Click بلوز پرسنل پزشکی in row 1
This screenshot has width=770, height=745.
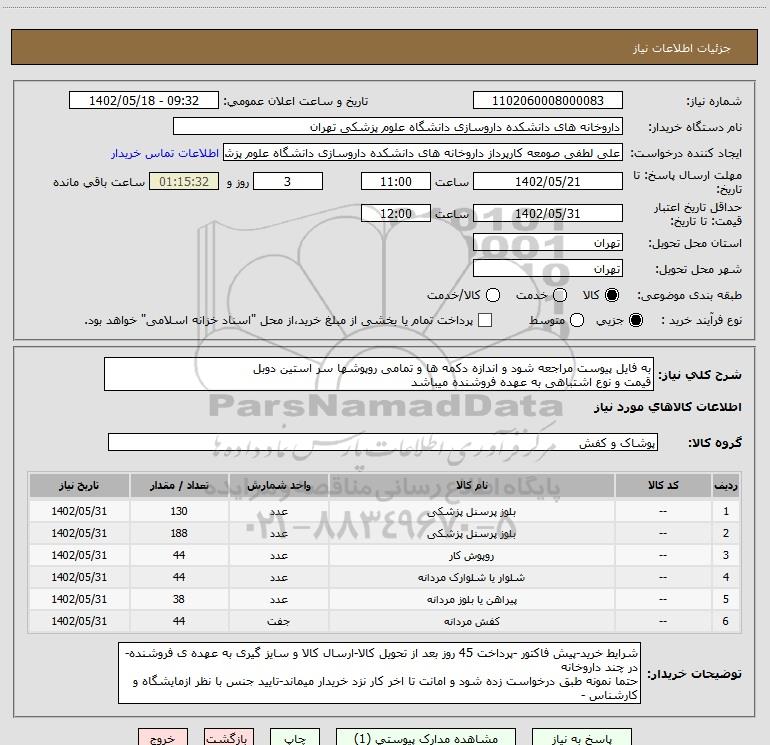pyautogui.click(x=471, y=512)
